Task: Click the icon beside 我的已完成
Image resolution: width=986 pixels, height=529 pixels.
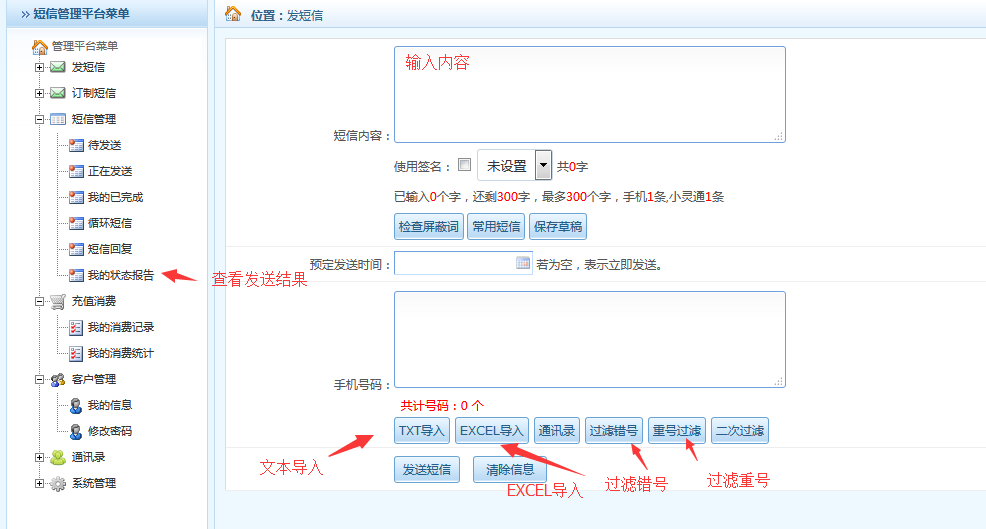Action: point(76,198)
